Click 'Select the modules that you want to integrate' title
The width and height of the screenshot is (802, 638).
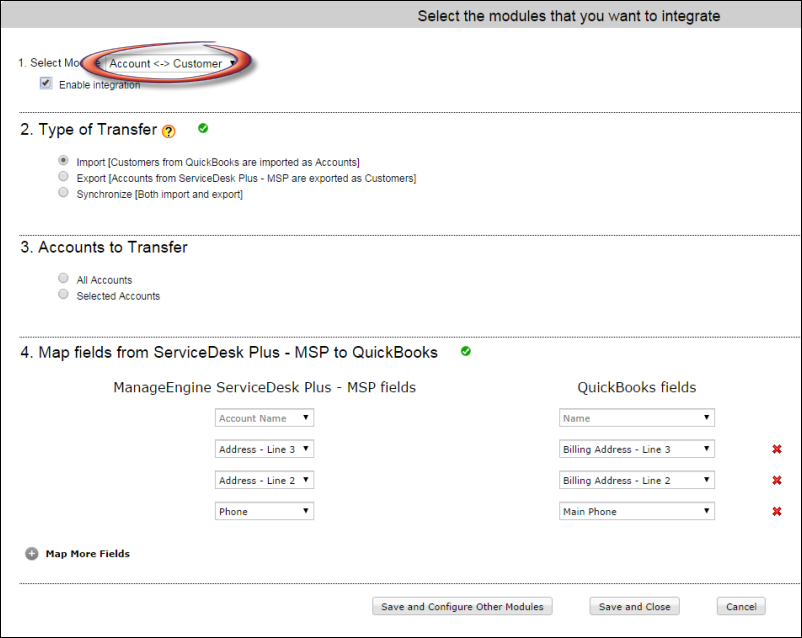point(569,16)
